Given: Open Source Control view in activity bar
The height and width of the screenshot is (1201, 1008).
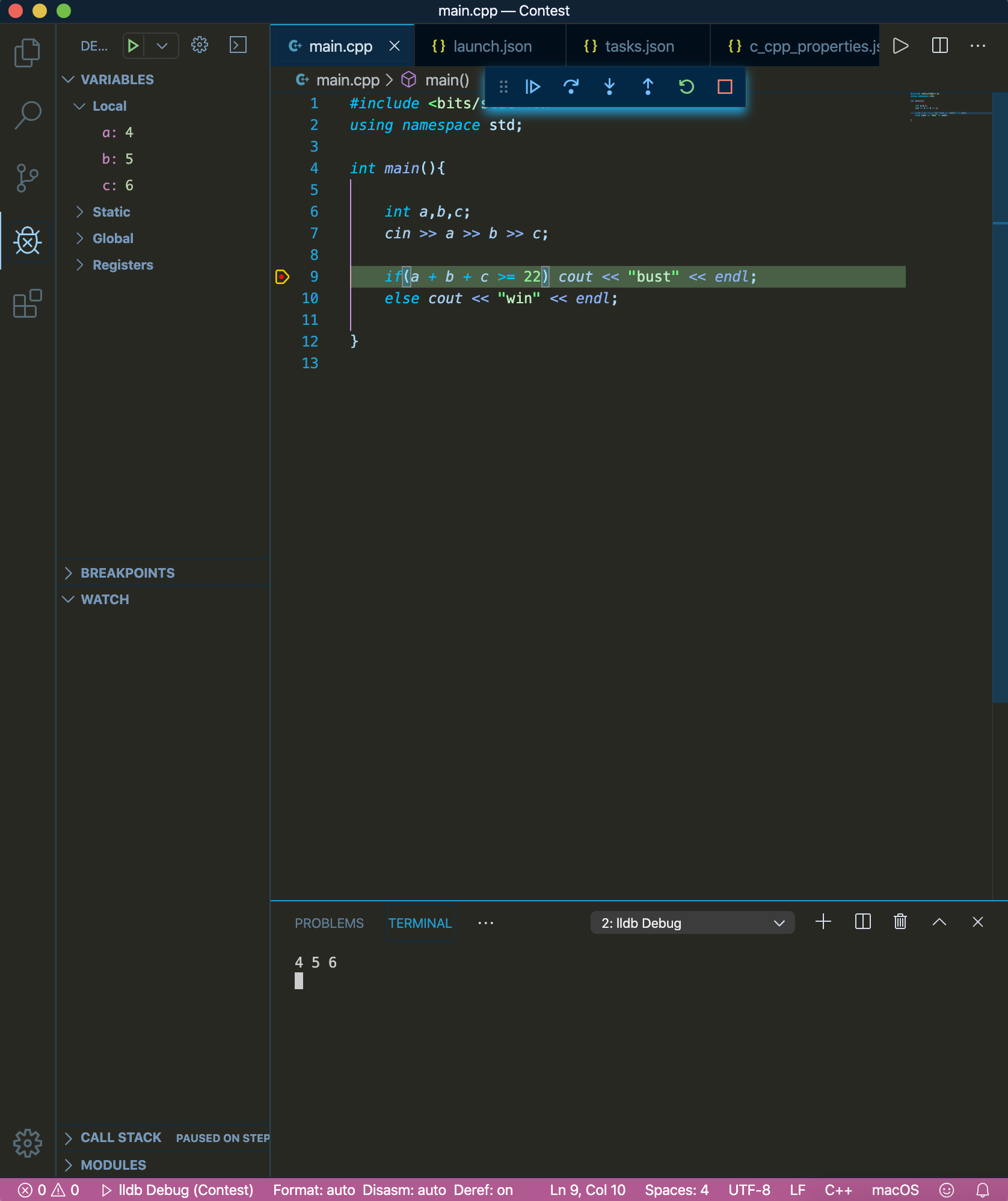Looking at the screenshot, I should pos(27,178).
